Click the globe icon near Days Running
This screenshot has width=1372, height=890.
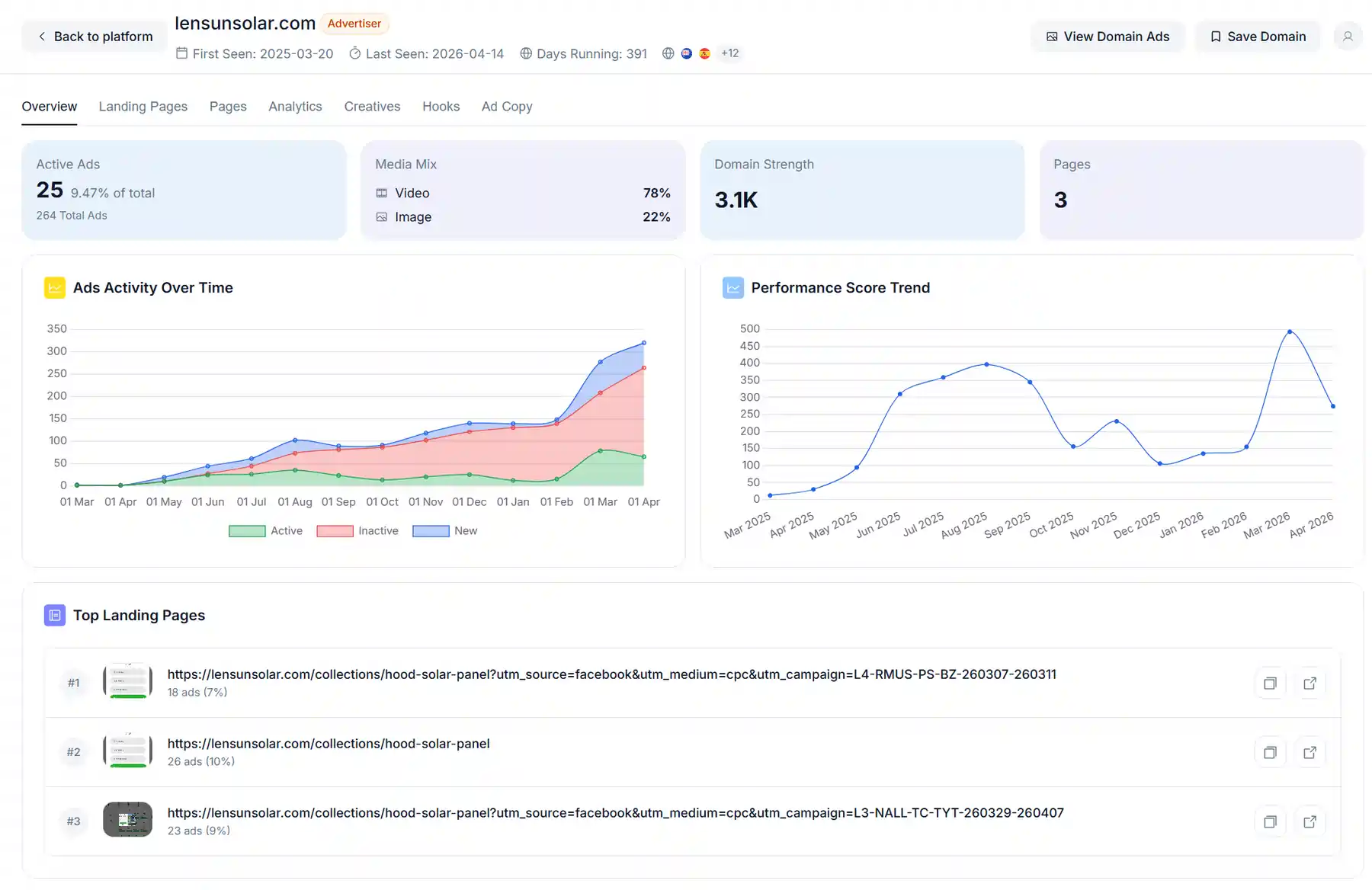point(526,53)
